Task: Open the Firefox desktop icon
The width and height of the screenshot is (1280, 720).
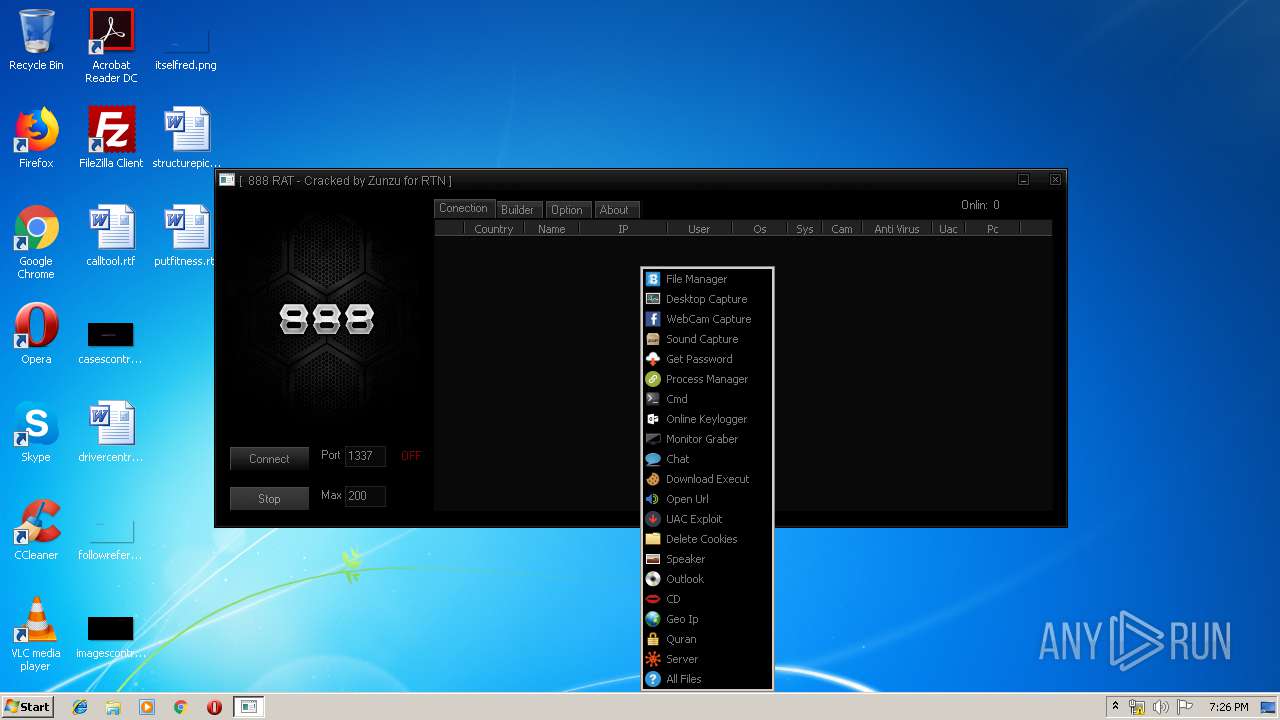Action: [x=36, y=138]
